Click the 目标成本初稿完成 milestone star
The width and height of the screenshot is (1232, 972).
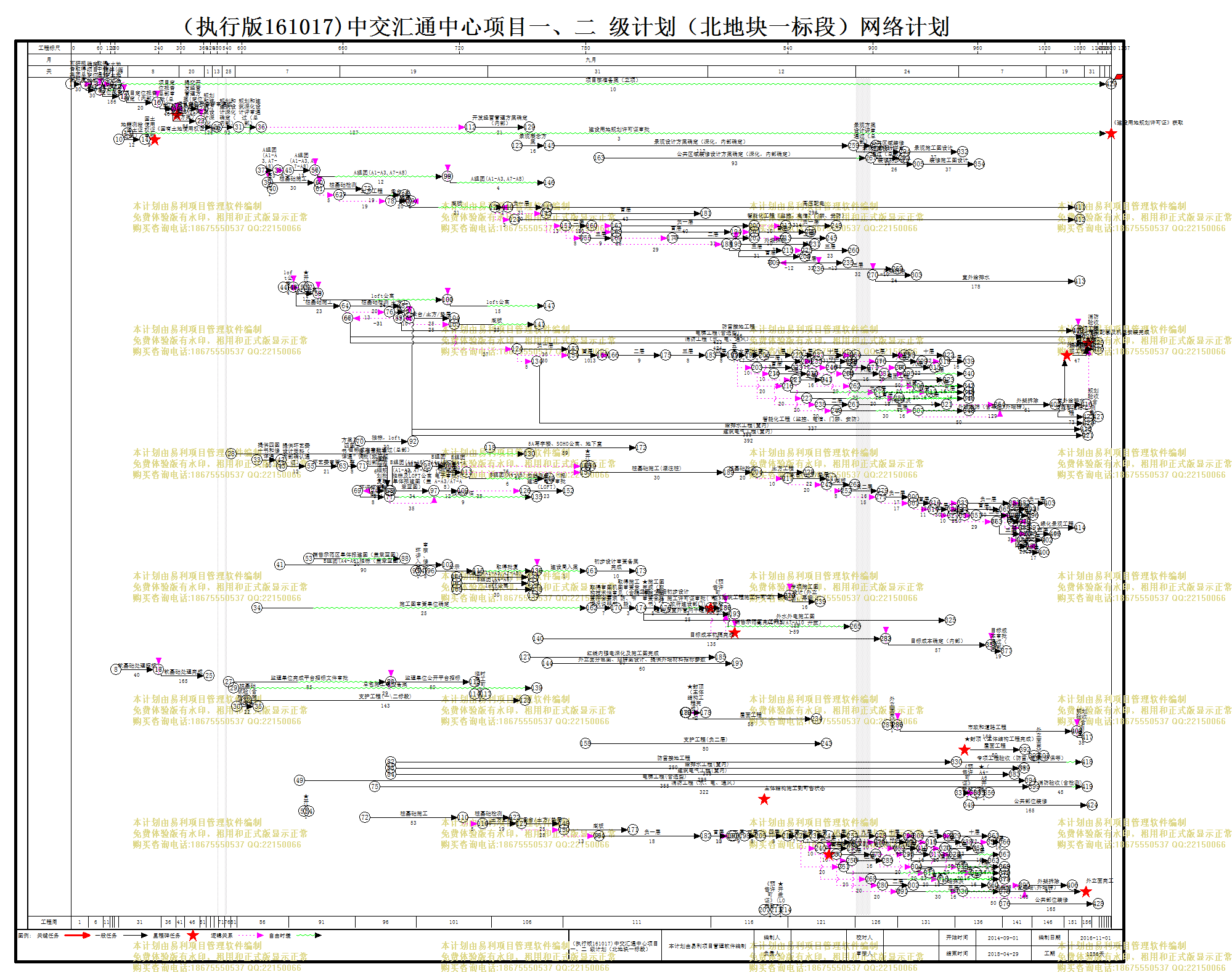click(735, 633)
